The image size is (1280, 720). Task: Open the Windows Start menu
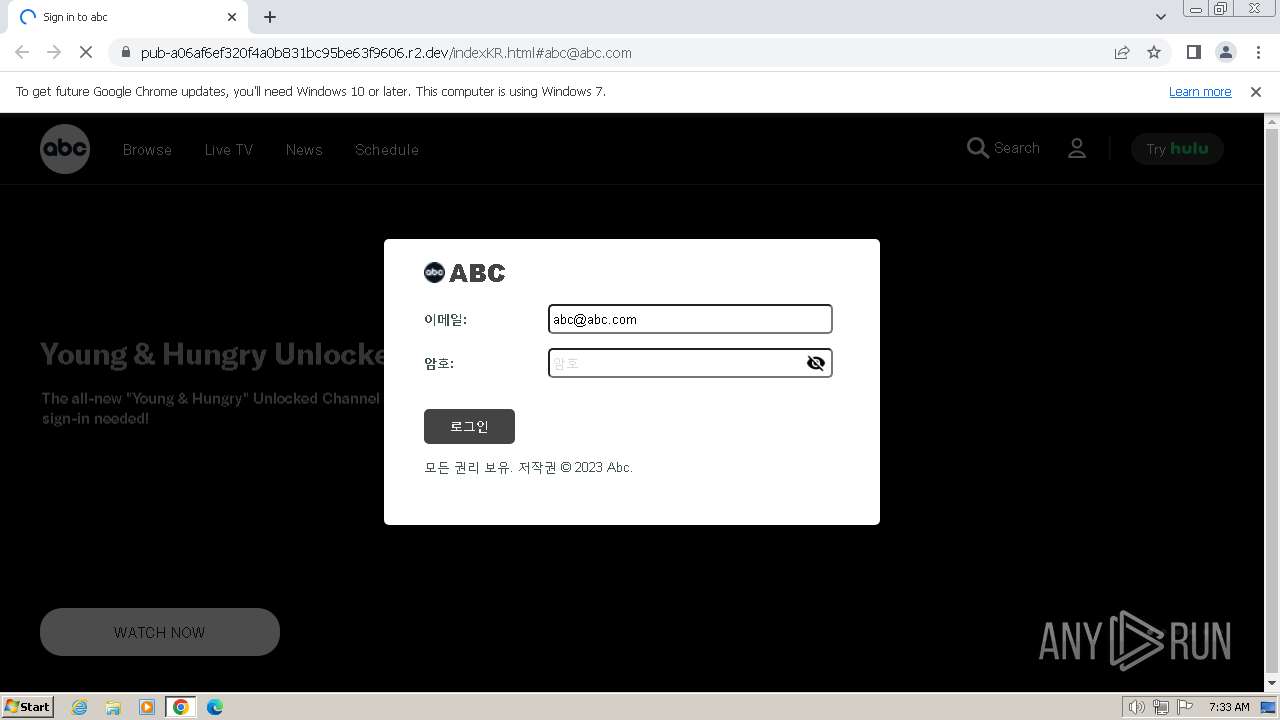tap(28, 707)
